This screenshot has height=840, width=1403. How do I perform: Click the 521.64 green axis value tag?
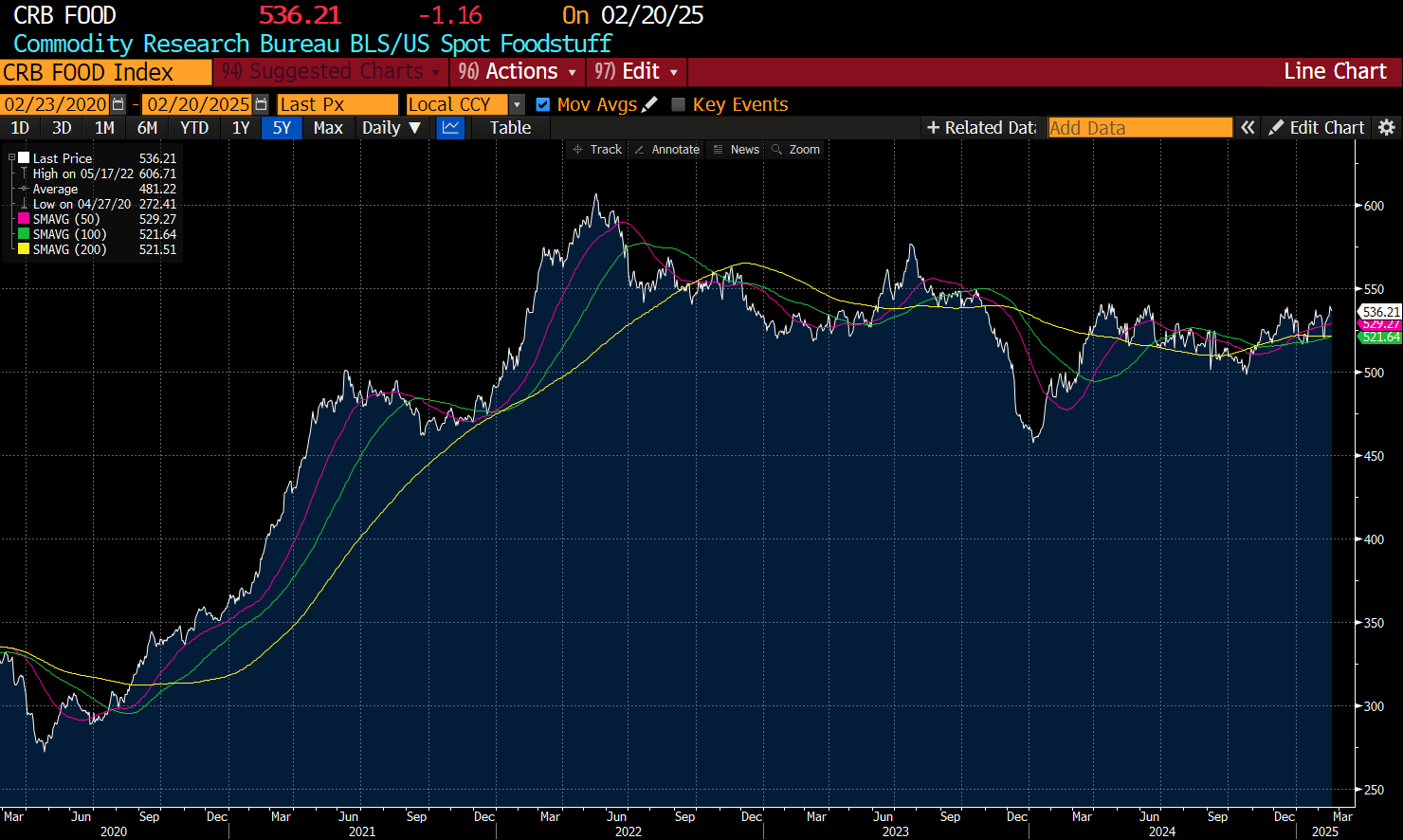coord(1380,337)
